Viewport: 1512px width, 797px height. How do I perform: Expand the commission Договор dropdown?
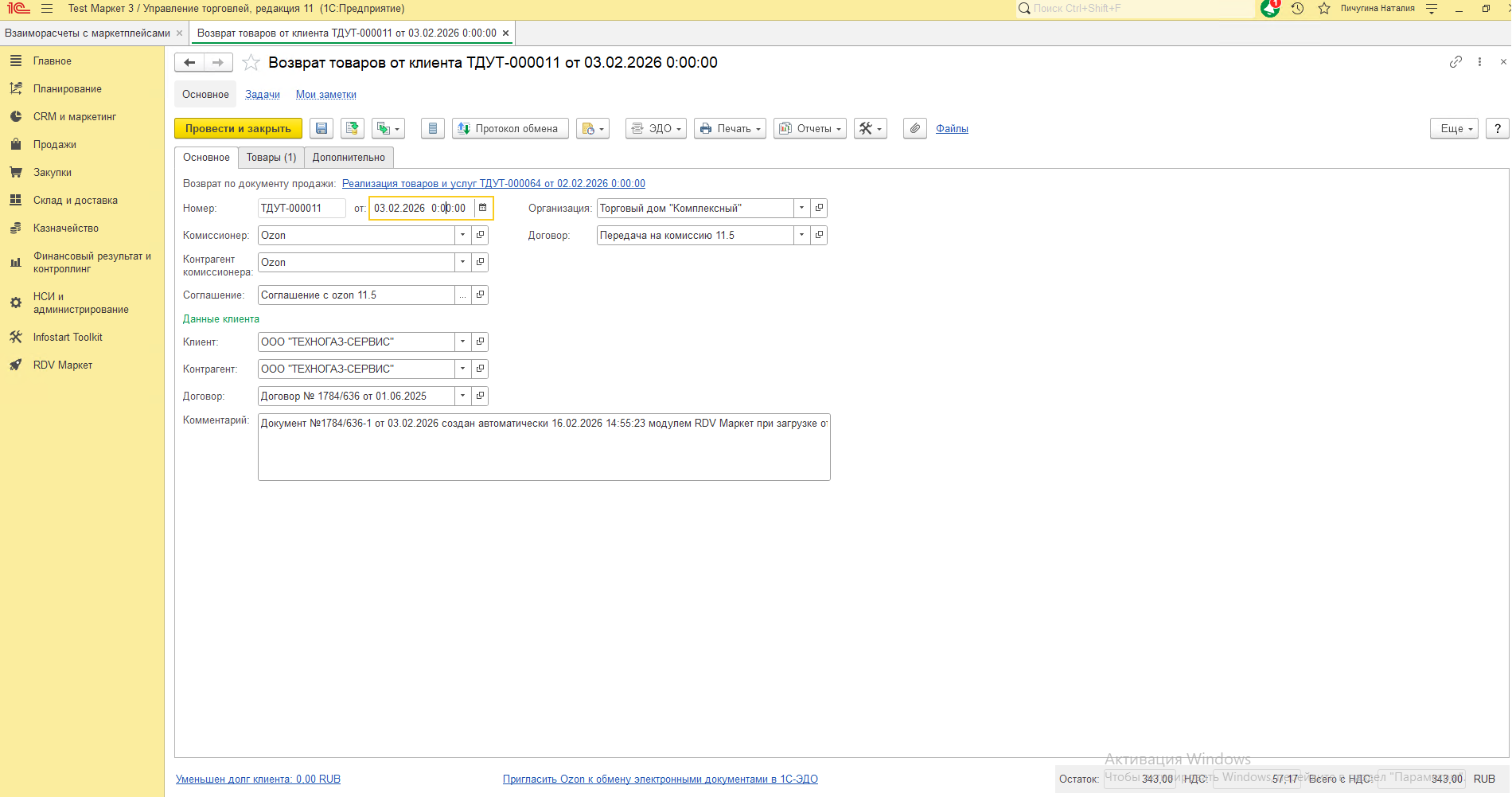click(801, 236)
